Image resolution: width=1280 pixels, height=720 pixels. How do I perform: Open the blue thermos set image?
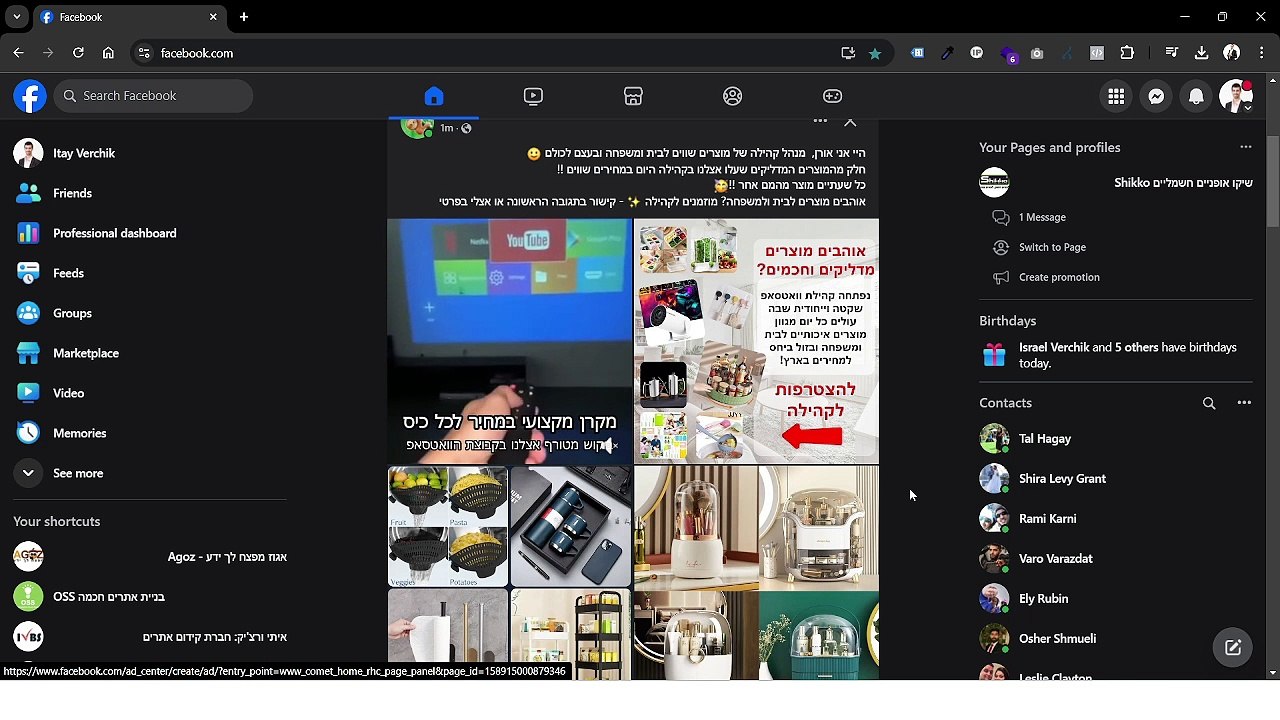571,527
